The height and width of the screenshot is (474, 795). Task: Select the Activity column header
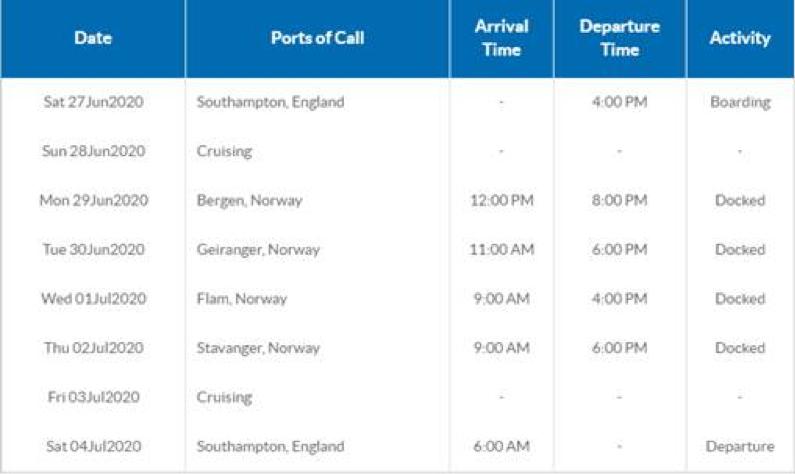[740, 38]
